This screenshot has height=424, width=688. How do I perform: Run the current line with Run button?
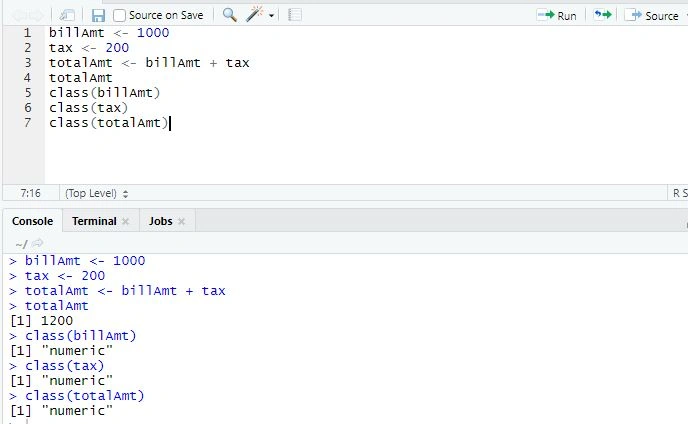point(556,16)
